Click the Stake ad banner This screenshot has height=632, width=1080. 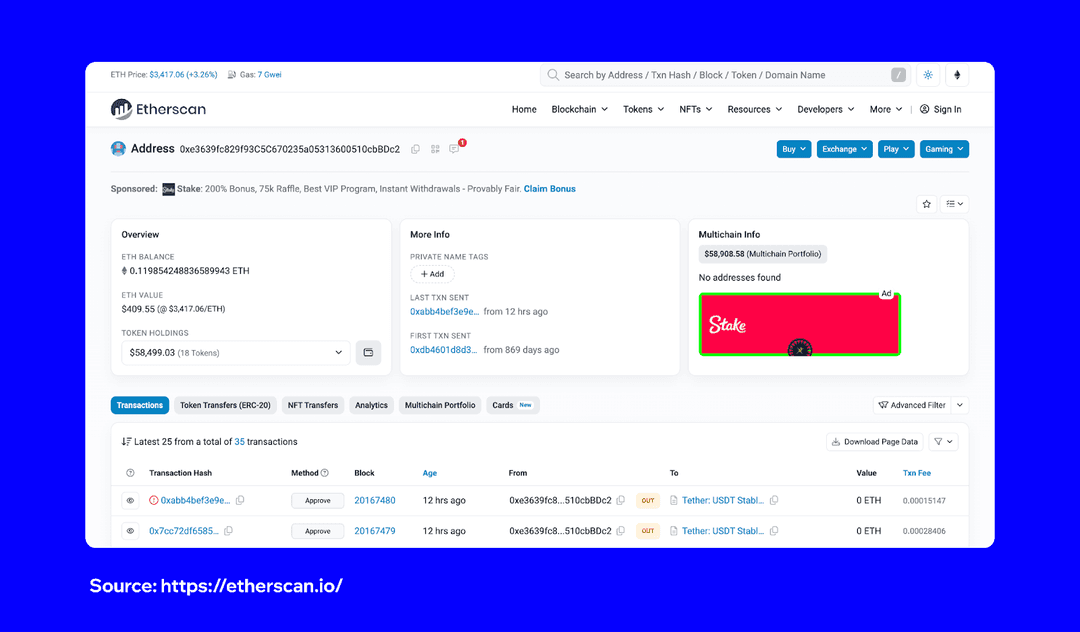click(x=799, y=324)
